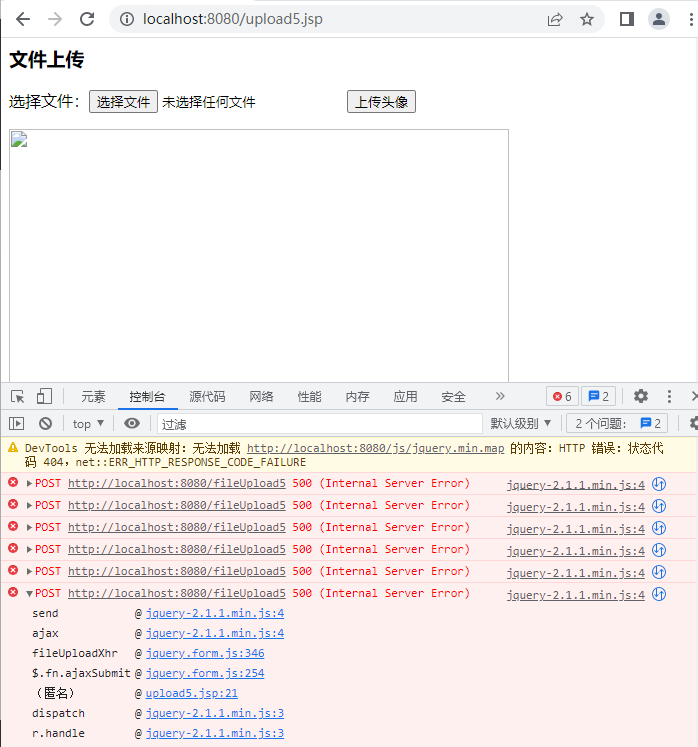Open jquery-2.1.1.min.js:3 link beside r.handle
The height and width of the screenshot is (747, 698).
click(215, 733)
